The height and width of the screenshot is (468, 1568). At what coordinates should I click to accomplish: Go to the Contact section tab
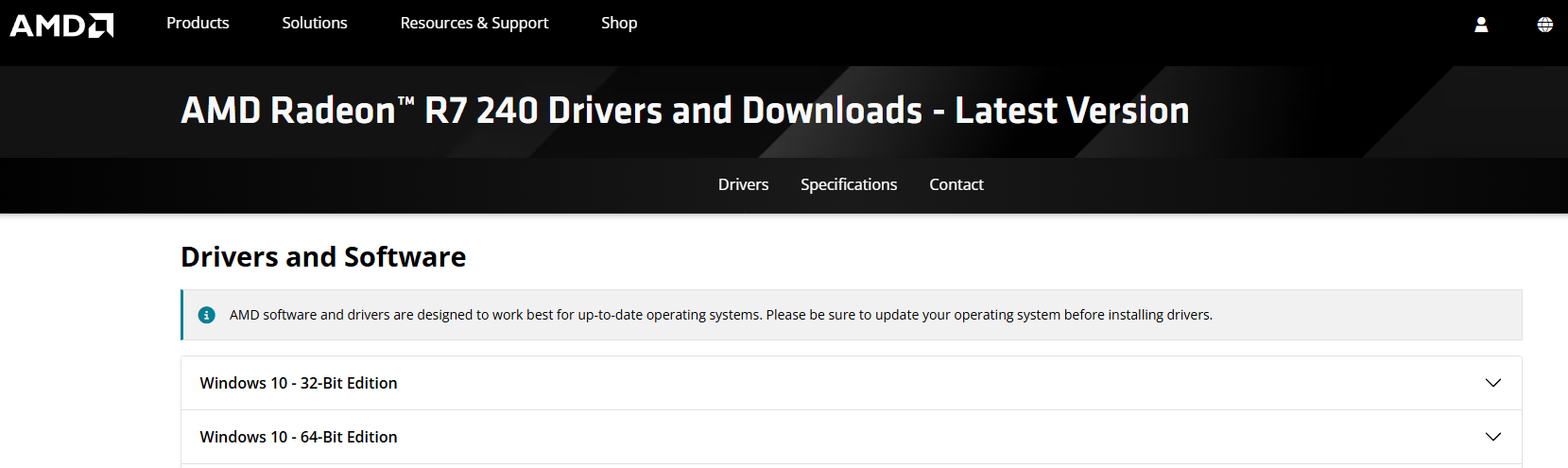[x=956, y=184]
